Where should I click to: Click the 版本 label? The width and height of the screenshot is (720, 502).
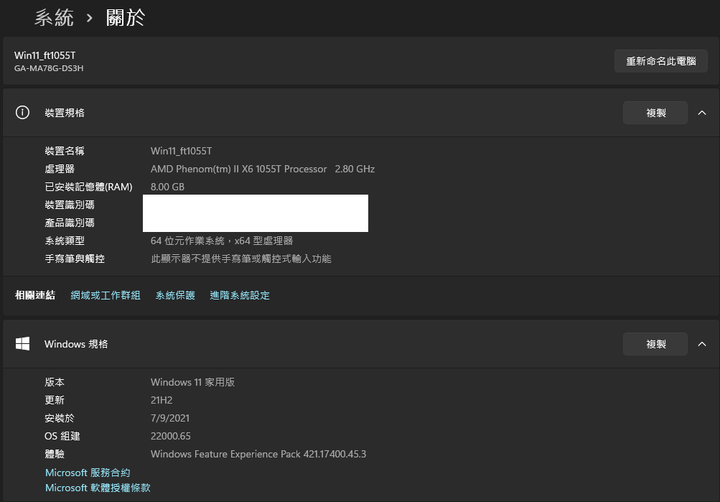tap(55, 382)
